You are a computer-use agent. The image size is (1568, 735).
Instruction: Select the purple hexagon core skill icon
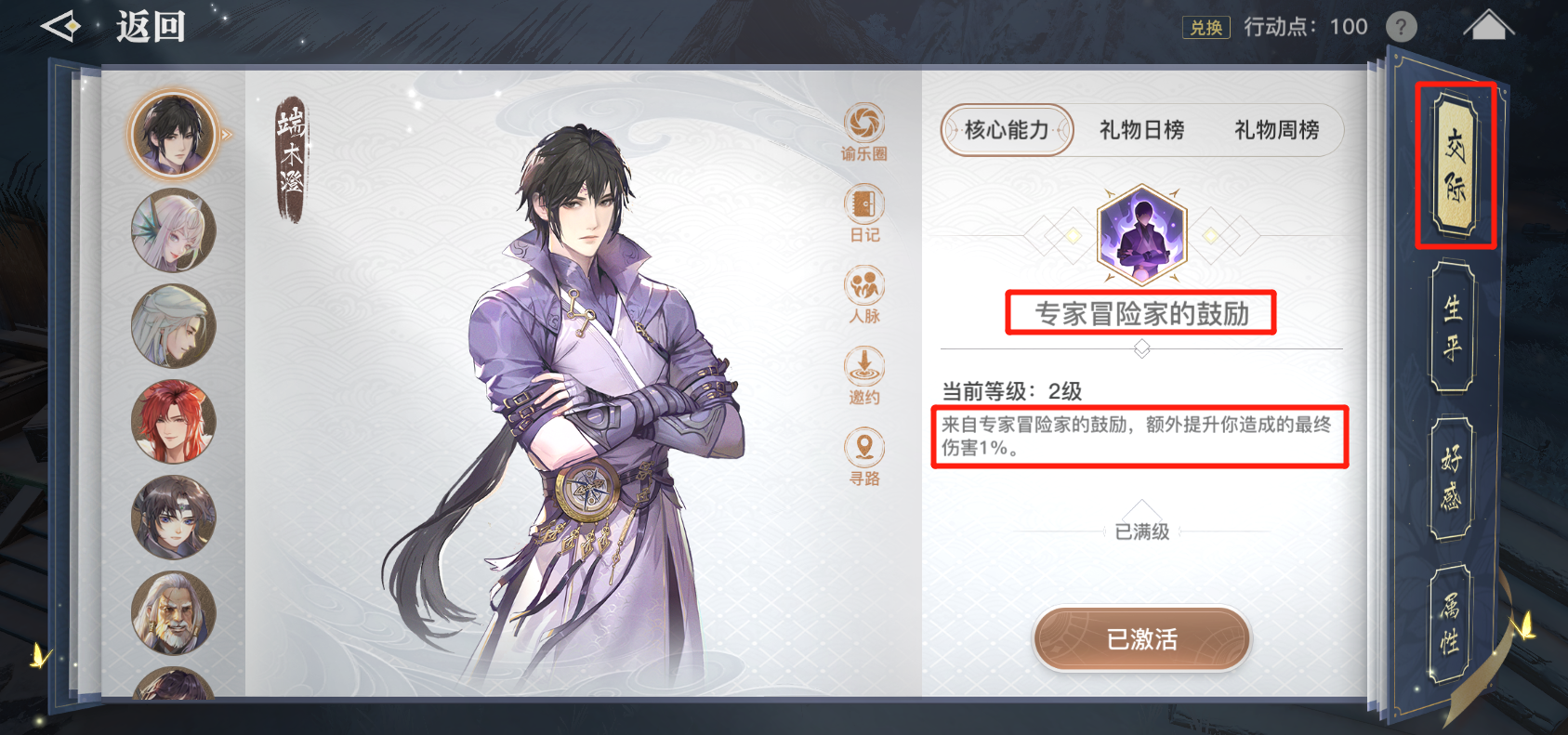click(1142, 233)
